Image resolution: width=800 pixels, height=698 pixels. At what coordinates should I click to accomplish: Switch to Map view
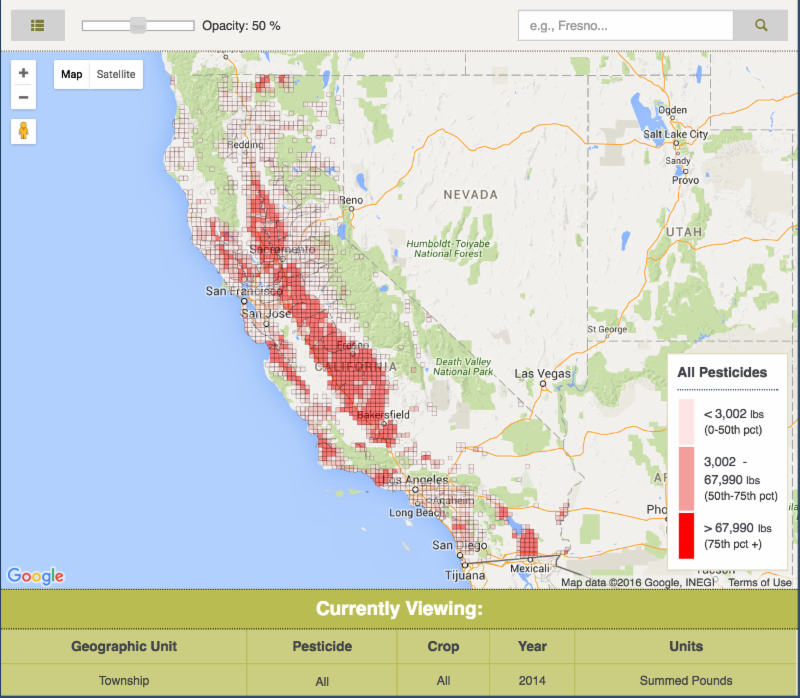coord(72,75)
